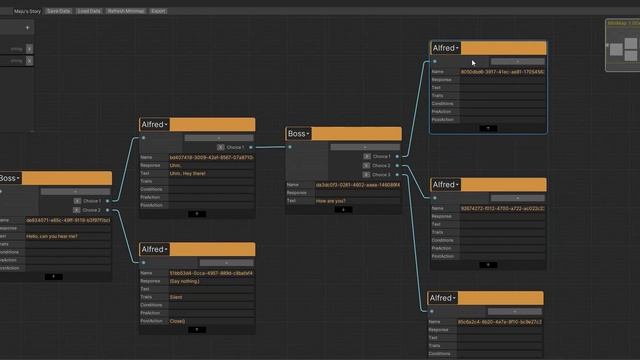Edit Traits field containing 'Silent'
Viewport: 640px width, 360px height.
pyautogui.click(x=211, y=297)
